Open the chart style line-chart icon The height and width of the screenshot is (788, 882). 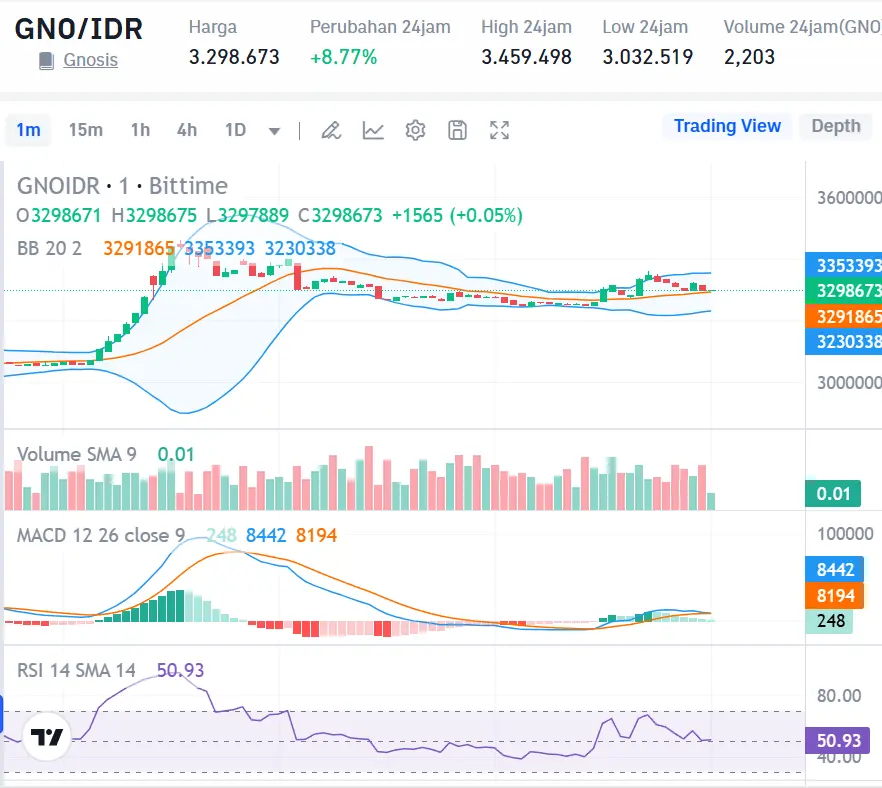[x=373, y=130]
